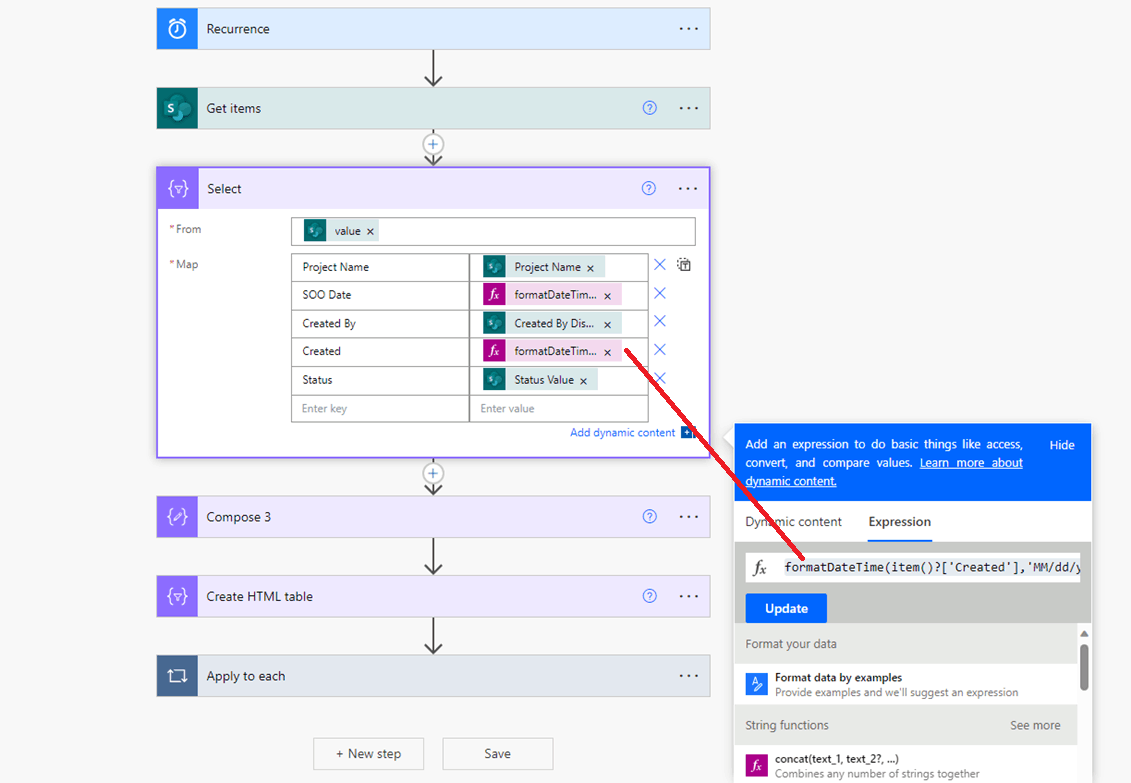The image size is (1131, 783).
Task: Open the SOO Date formatDateTime expression
Action: click(x=554, y=295)
